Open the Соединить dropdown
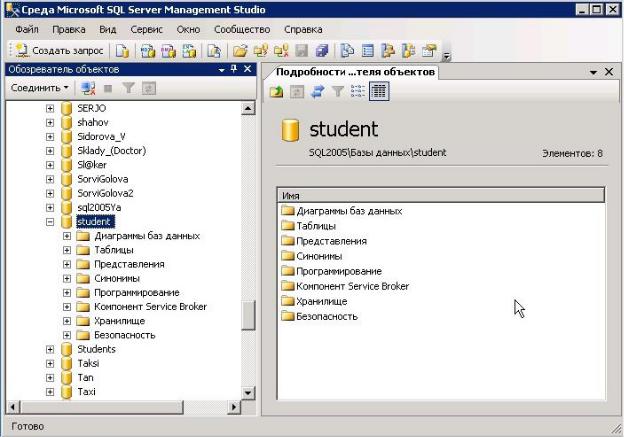 pyautogui.click(x=39, y=88)
